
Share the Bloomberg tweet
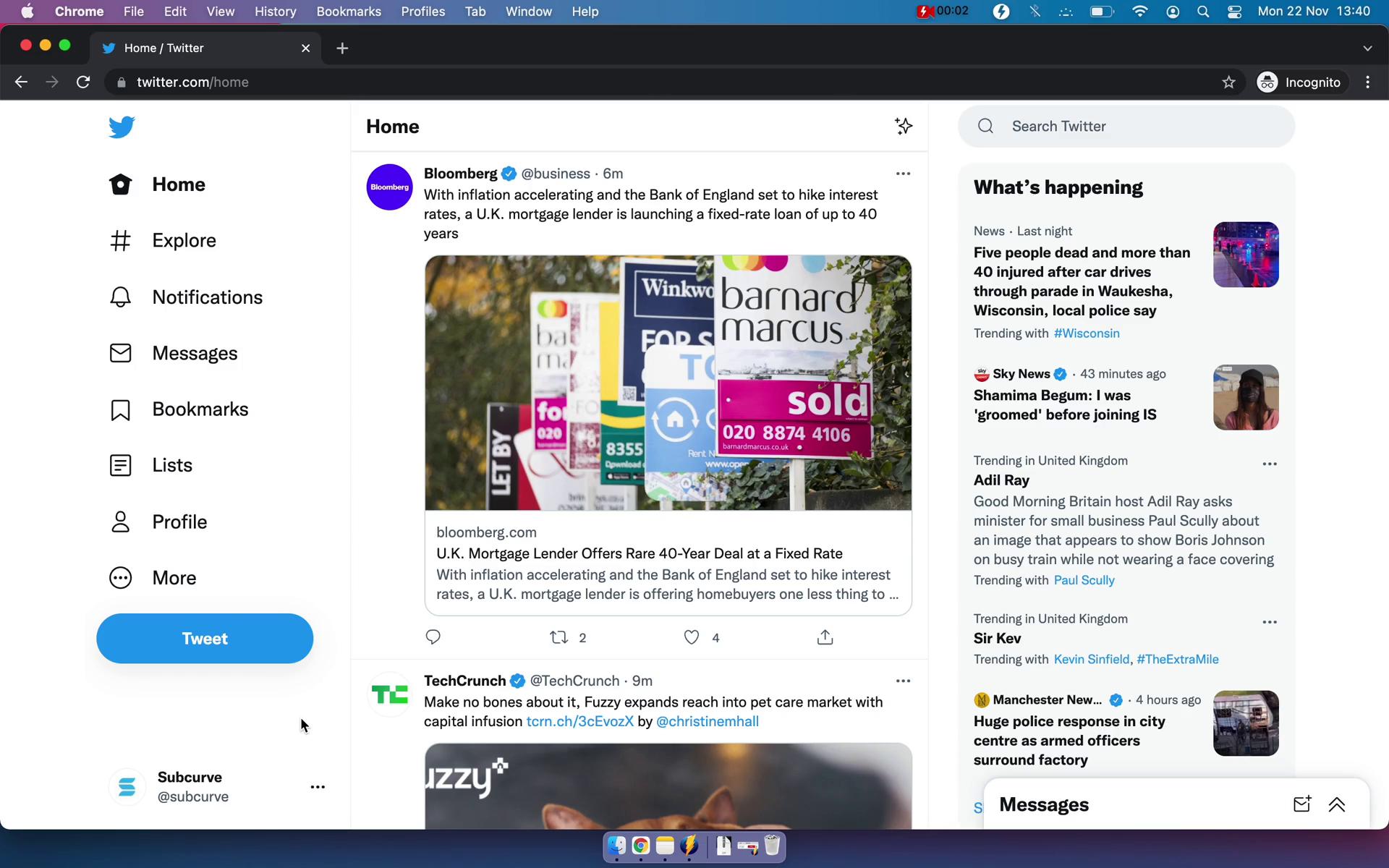pyautogui.click(x=825, y=637)
